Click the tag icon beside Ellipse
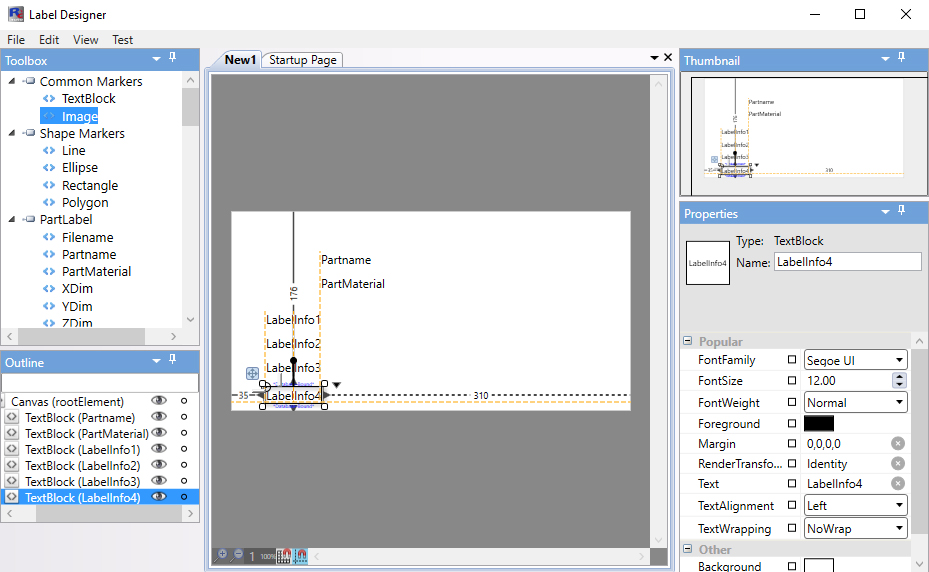This screenshot has height=572, width=929. [49, 168]
